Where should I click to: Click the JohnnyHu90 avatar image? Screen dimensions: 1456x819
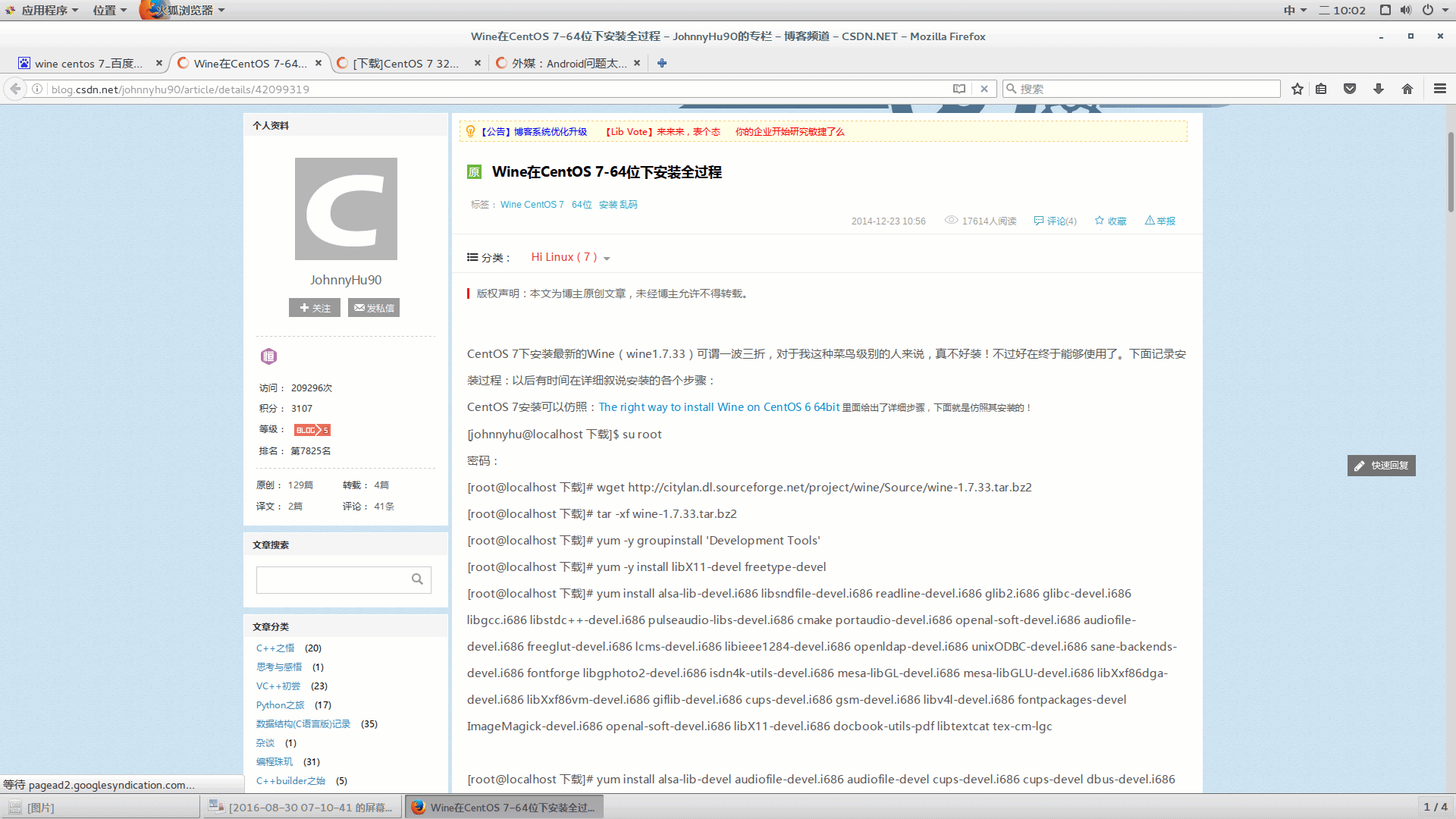click(x=346, y=209)
